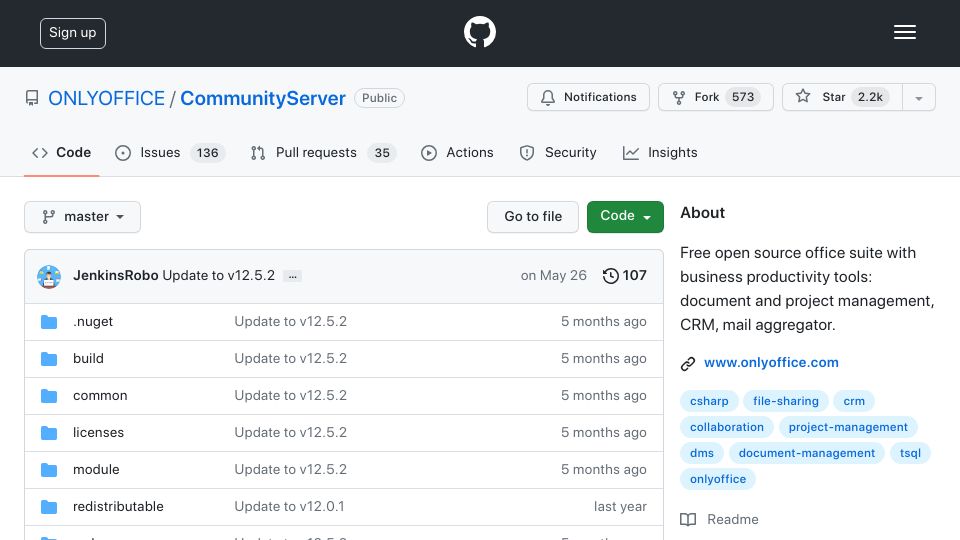The height and width of the screenshot is (540, 960).
Task: Click the JenkinsRobo avatar image
Action: pyautogui.click(x=49, y=276)
